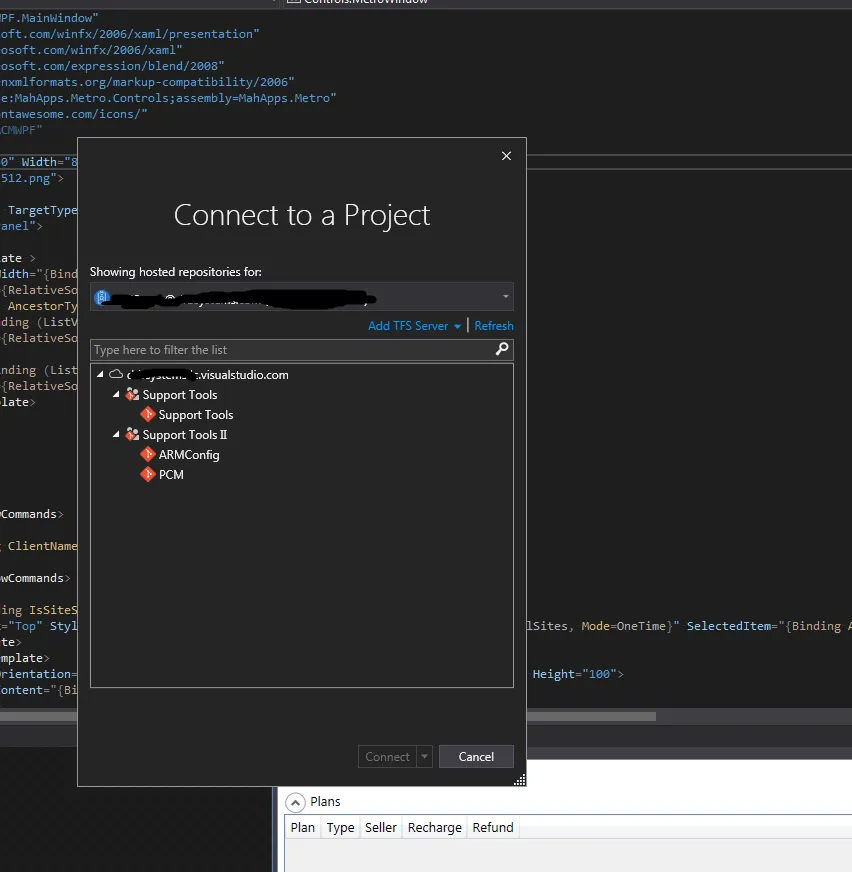Select the Support Tools II project
Image resolution: width=852 pixels, height=872 pixels.
[x=185, y=435]
